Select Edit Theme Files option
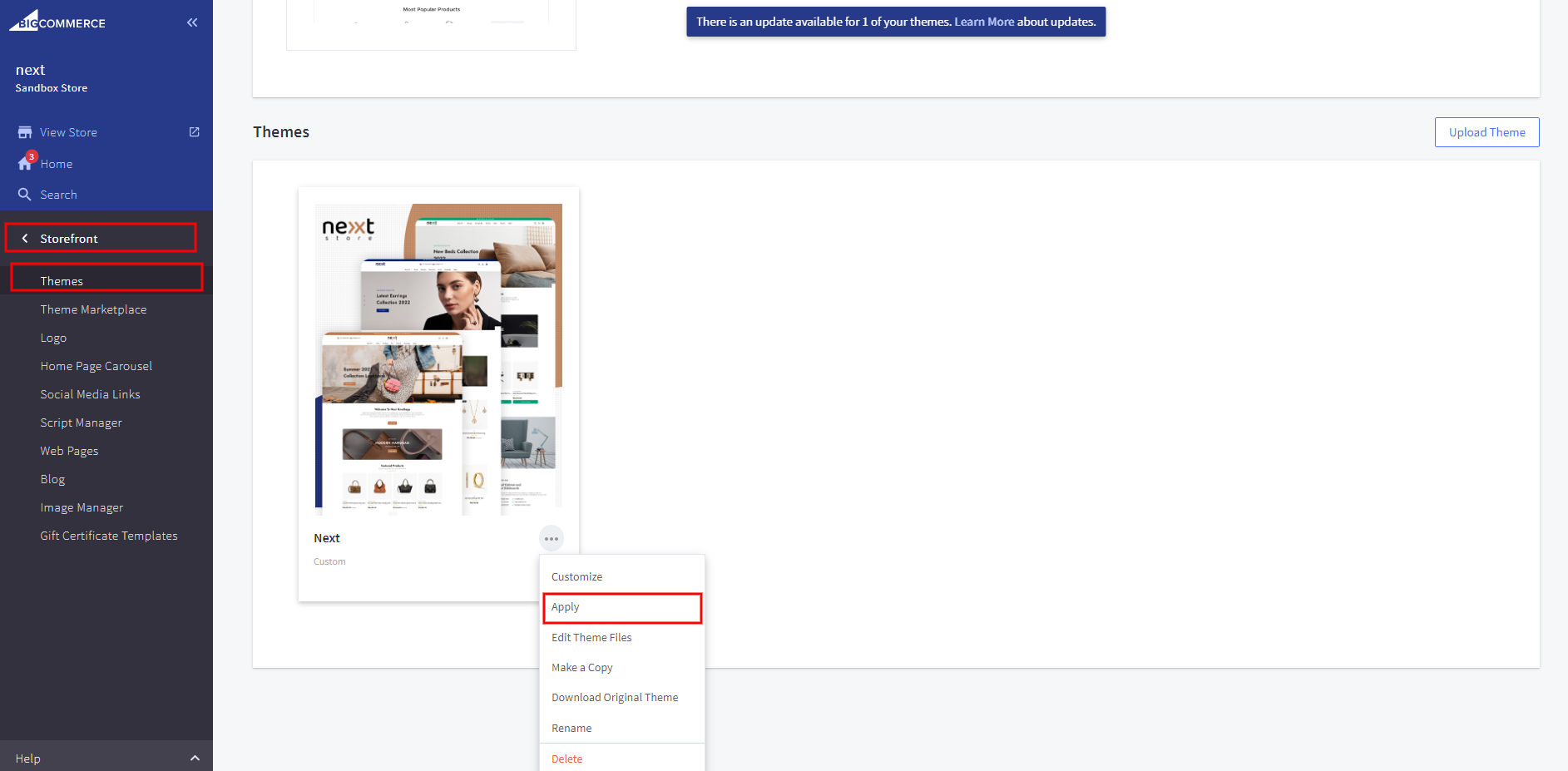 click(x=591, y=638)
